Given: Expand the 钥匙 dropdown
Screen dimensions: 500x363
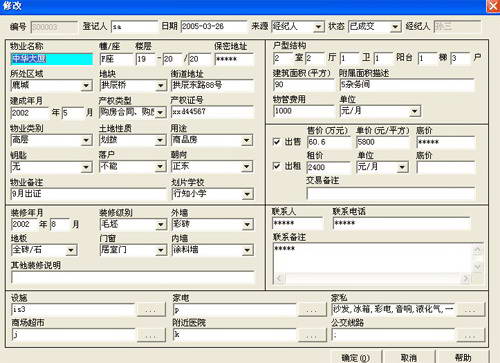Looking at the screenshot, I should [86, 167].
